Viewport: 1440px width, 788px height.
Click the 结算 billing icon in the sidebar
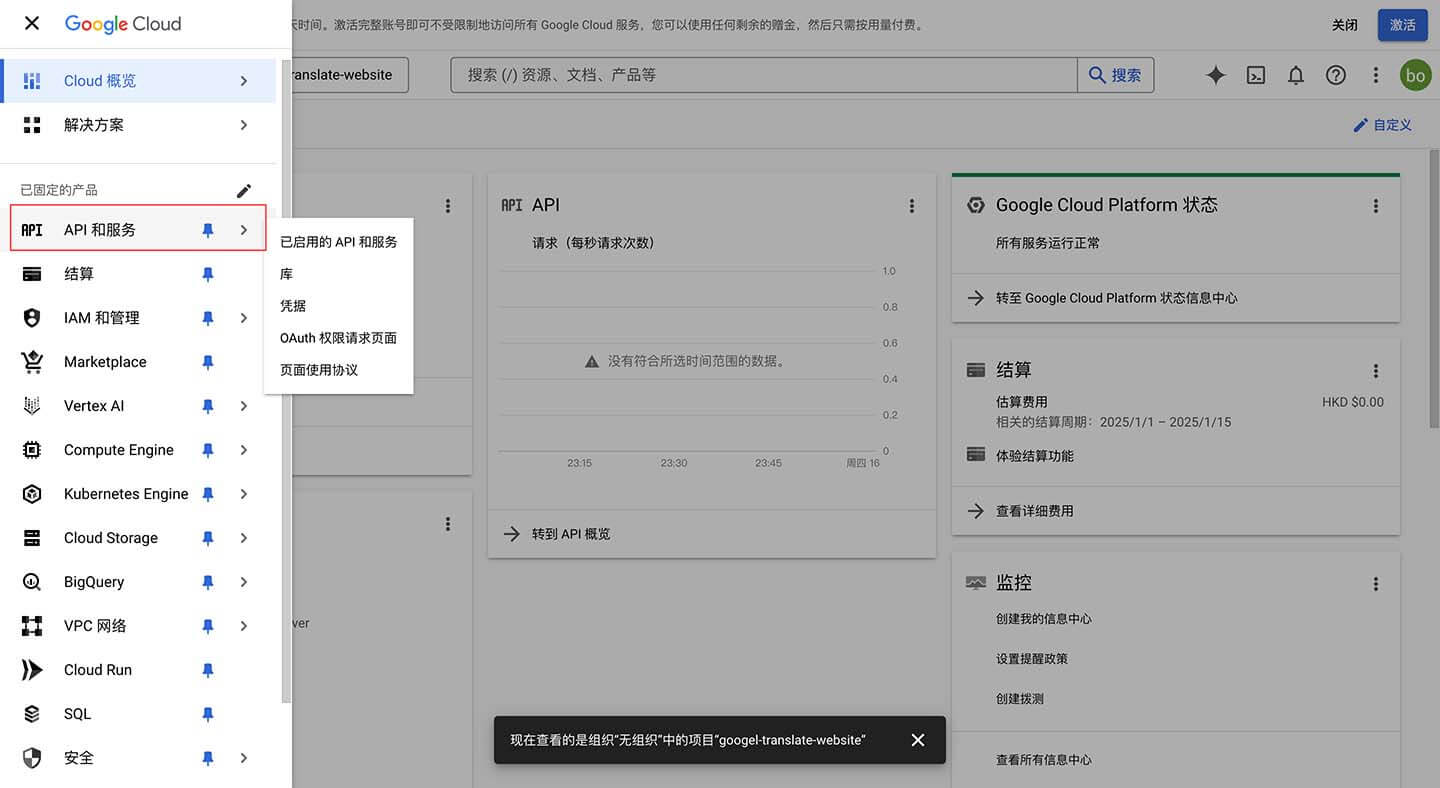(32, 274)
